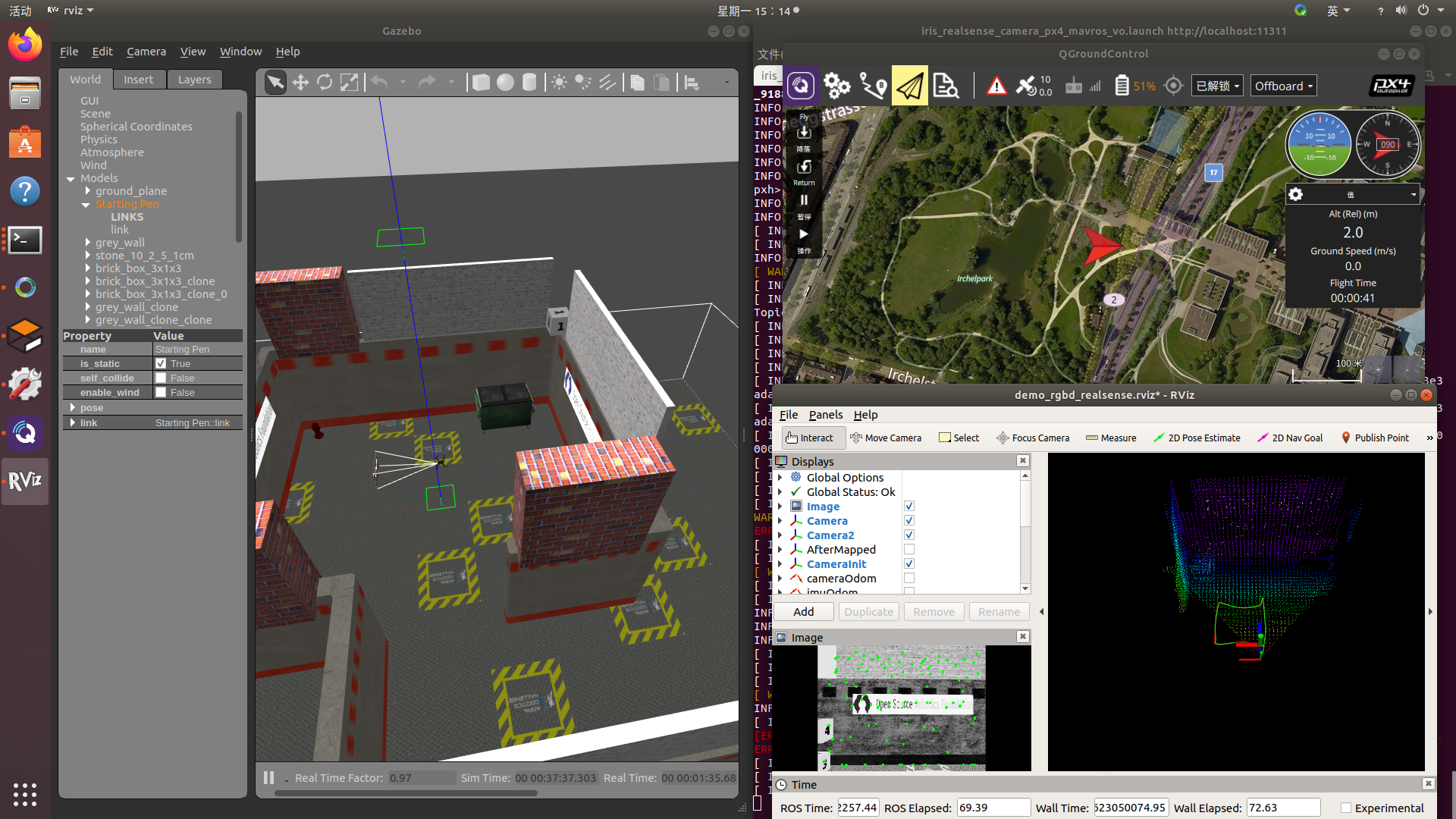Image resolution: width=1456 pixels, height=819 pixels.
Task: Expand the grey_wall model tree item
Action: pos(88,243)
